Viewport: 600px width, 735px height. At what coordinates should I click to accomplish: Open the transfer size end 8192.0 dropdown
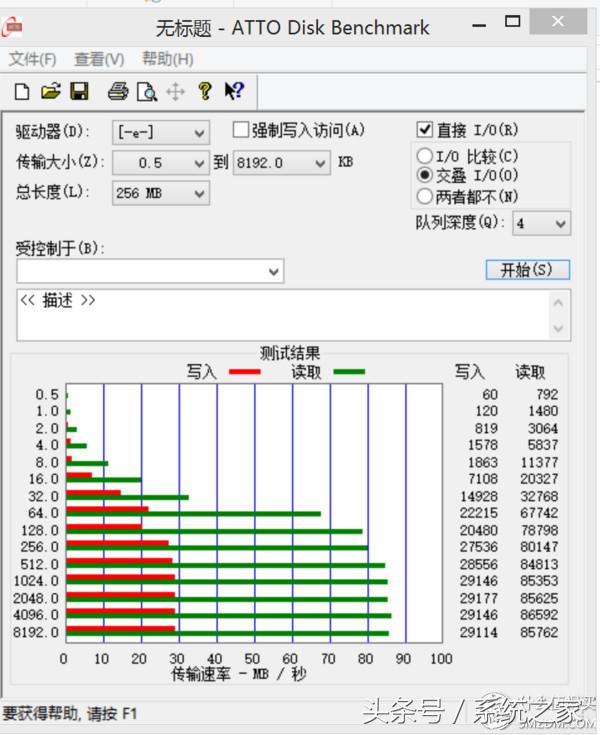tap(282, 163)
